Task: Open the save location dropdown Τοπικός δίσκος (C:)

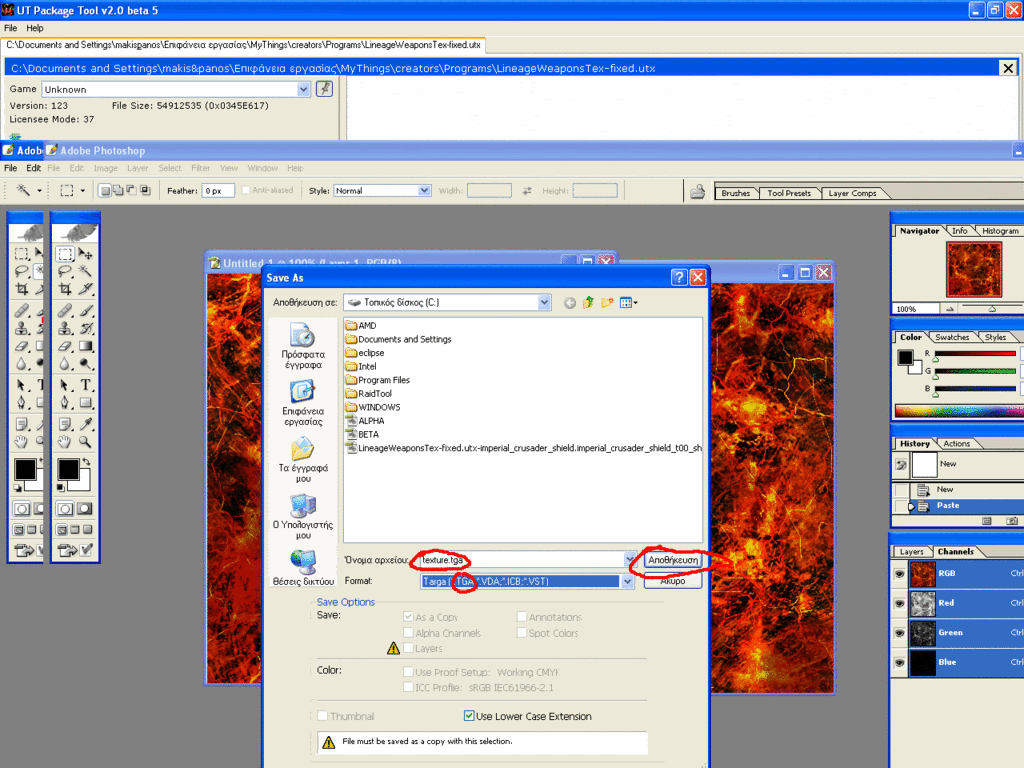Action: click(x=543, y=302)
